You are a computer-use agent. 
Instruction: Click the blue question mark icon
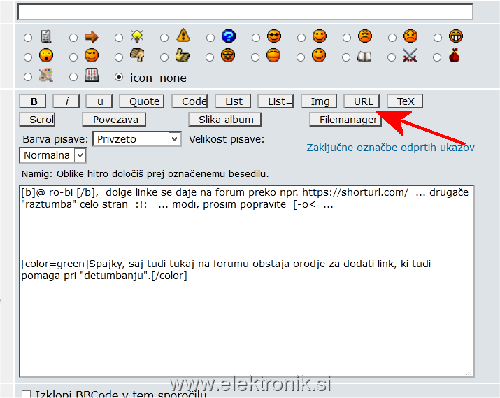[229, 36]
